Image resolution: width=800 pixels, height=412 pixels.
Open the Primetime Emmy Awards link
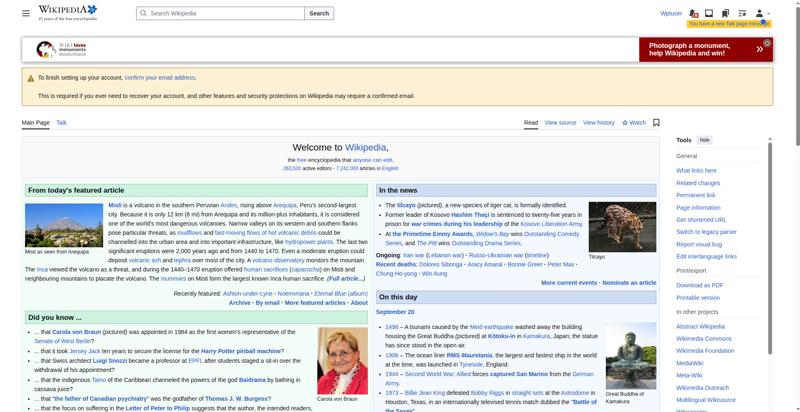432,234
